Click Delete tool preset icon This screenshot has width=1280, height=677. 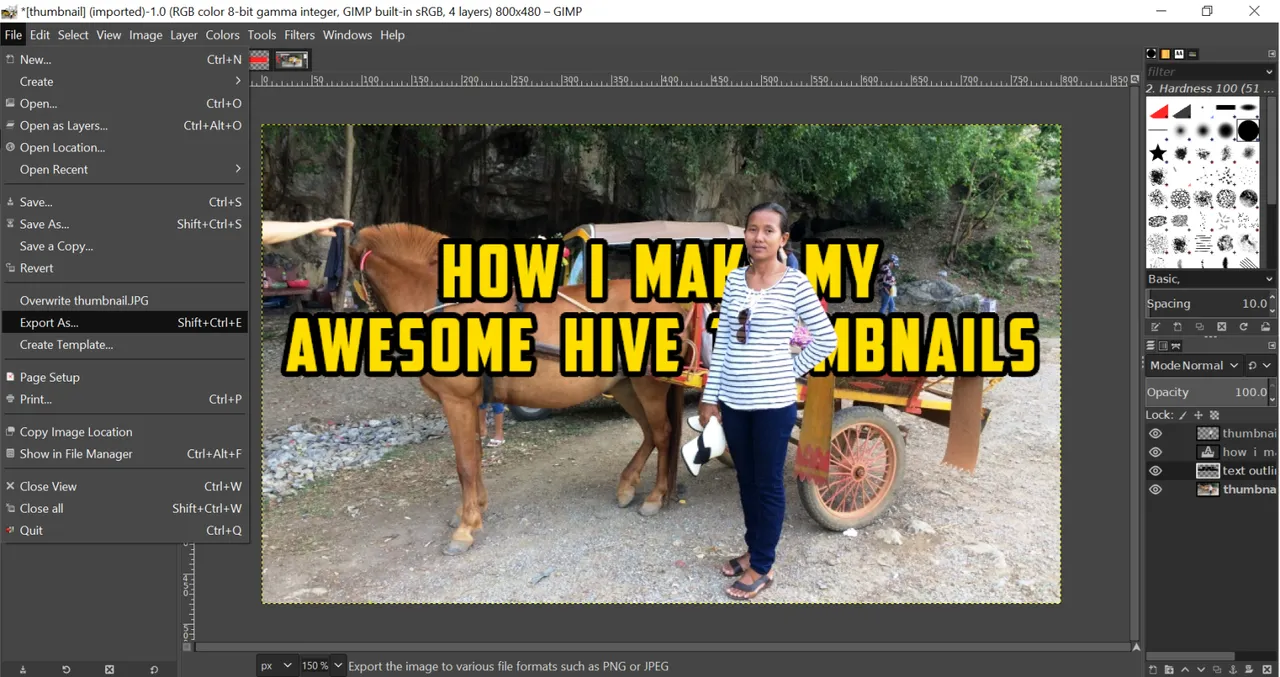(x=110, y=669)
